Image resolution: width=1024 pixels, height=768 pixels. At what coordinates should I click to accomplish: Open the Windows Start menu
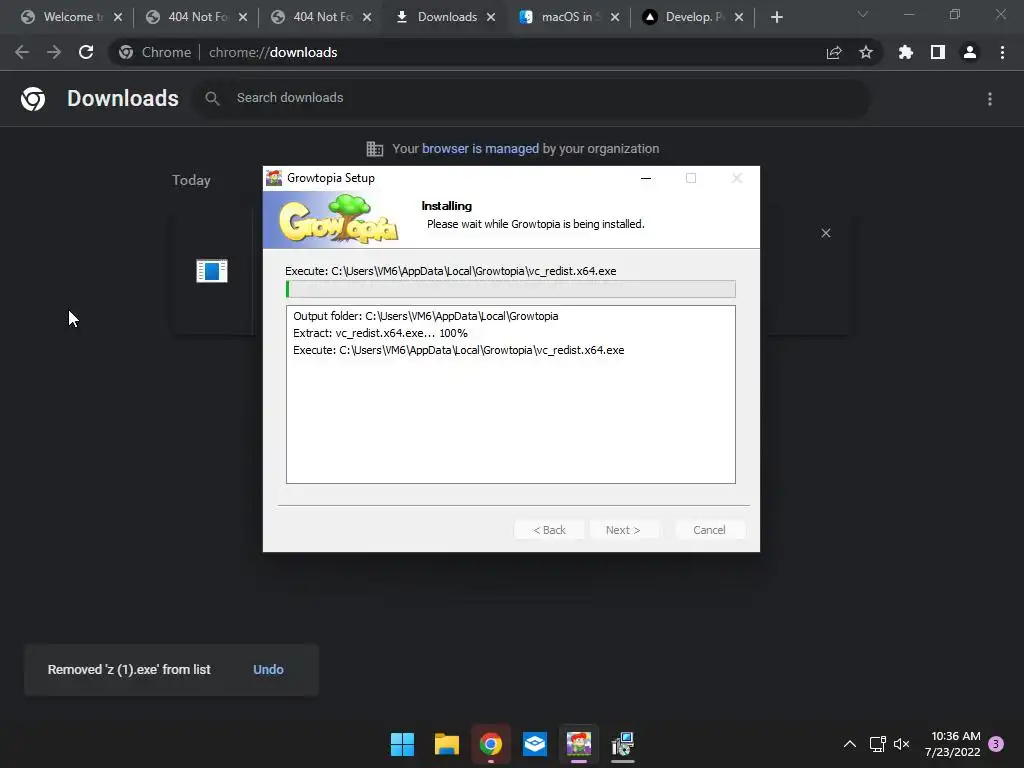(x=402, y=744)
